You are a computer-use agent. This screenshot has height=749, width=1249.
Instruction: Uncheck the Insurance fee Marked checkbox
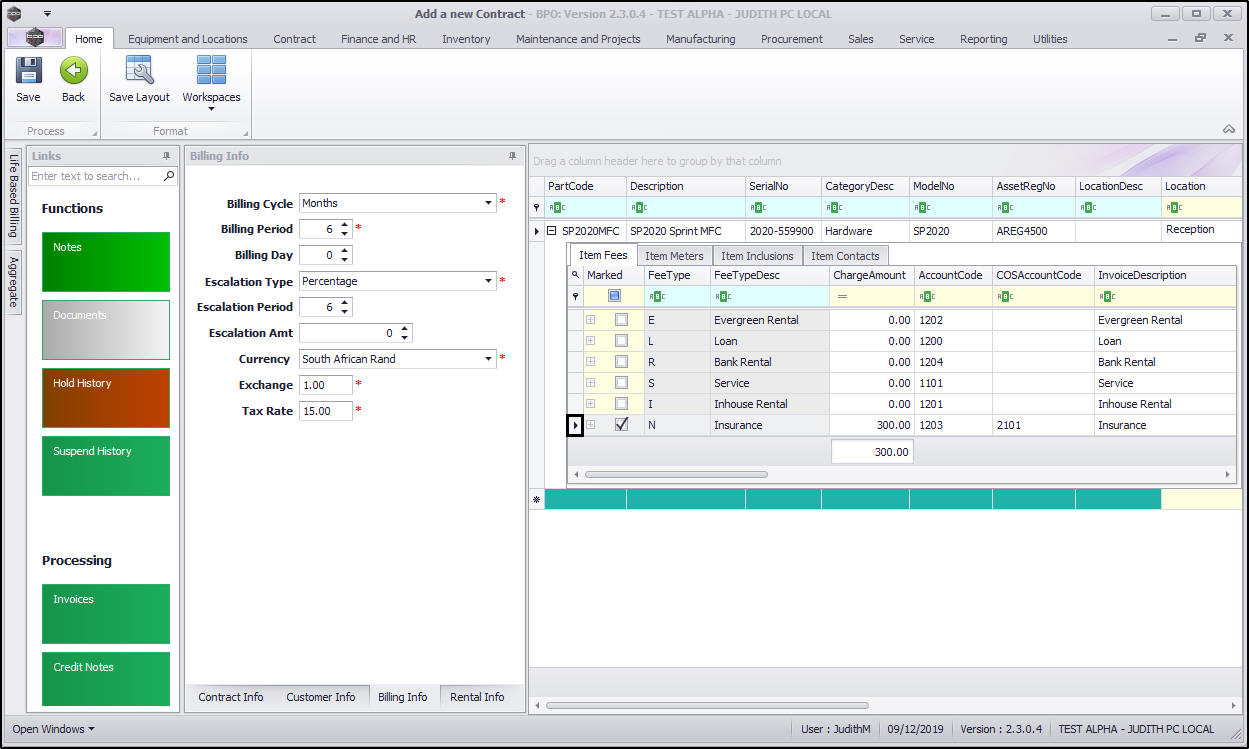pos(621,425)
